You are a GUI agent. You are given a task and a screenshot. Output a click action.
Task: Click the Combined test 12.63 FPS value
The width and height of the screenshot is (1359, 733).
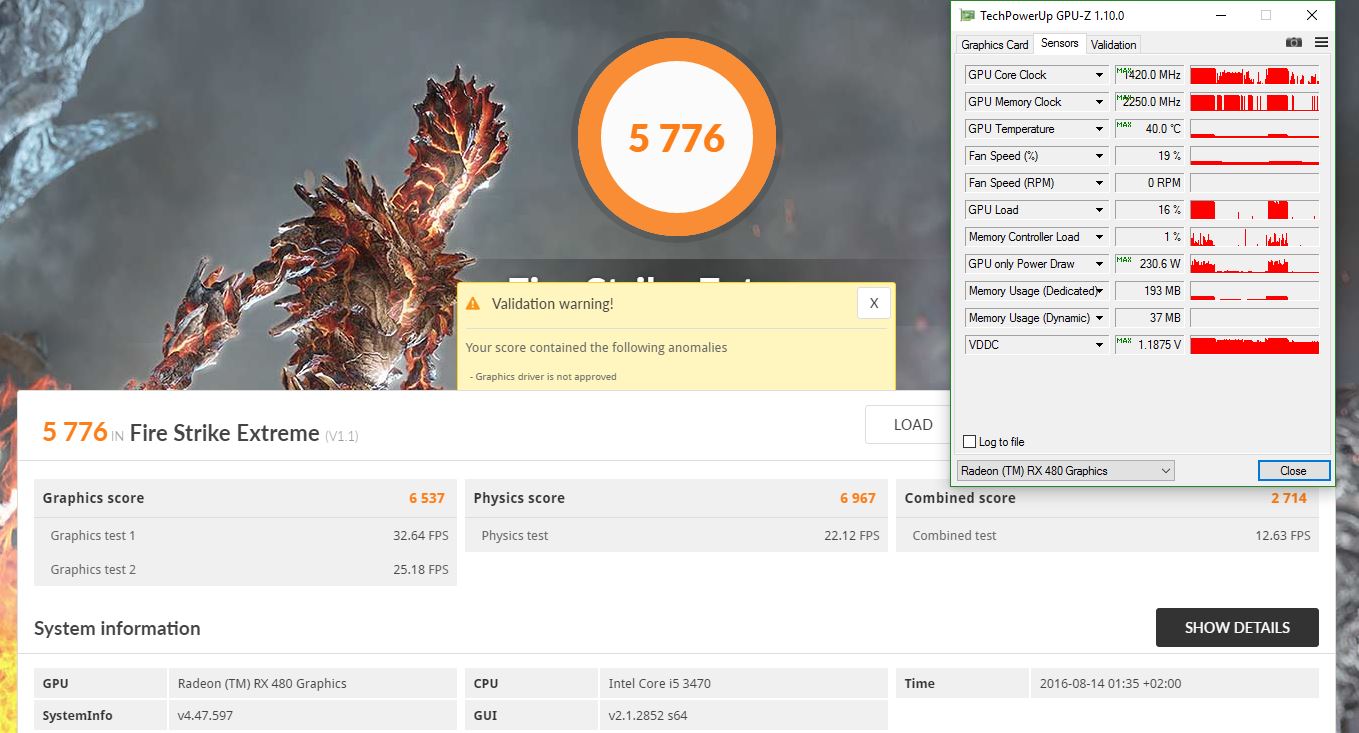coord(1283,536)
